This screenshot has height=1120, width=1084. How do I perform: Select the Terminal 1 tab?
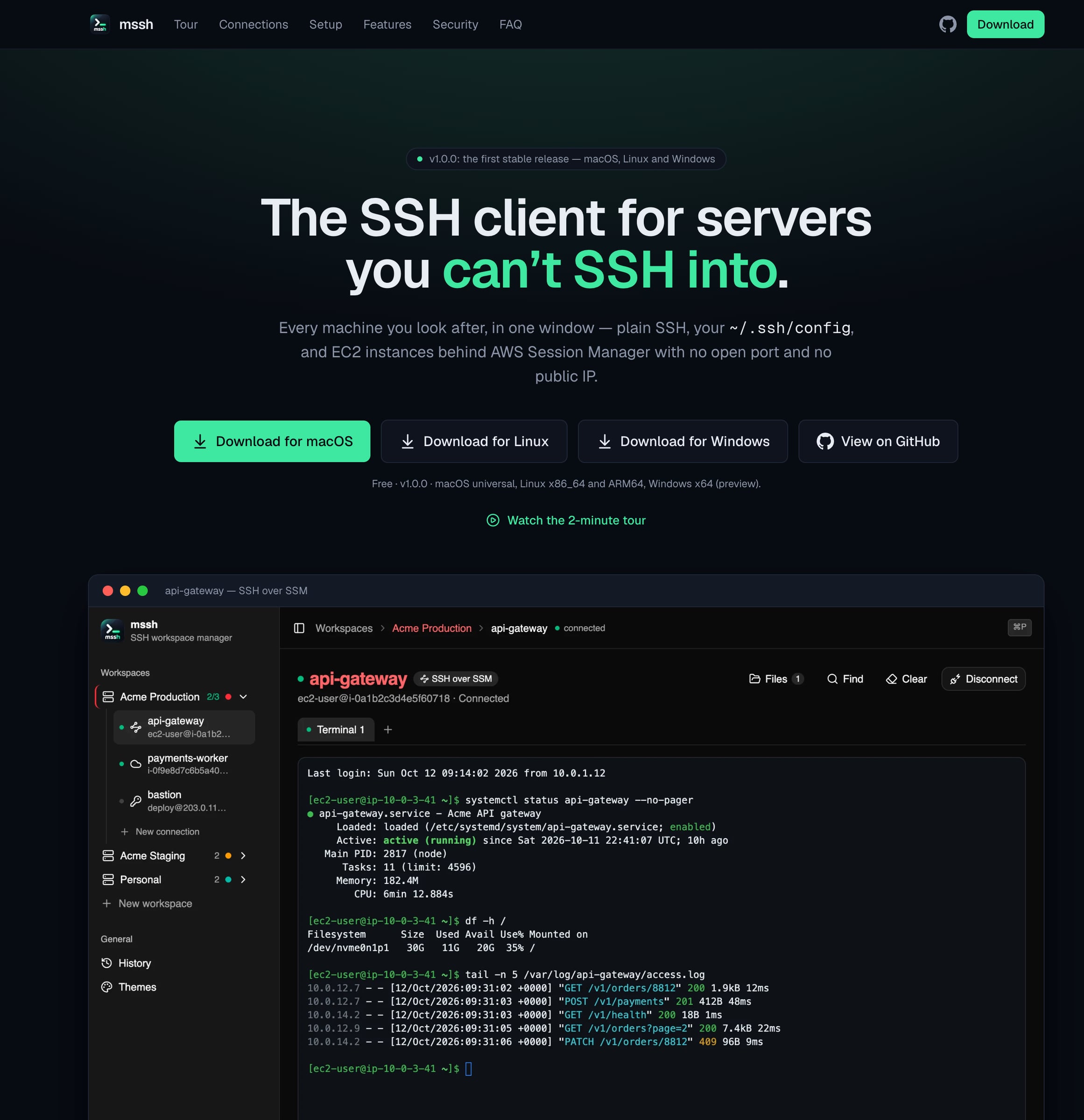pyautogui.click(x=336, y=730)
